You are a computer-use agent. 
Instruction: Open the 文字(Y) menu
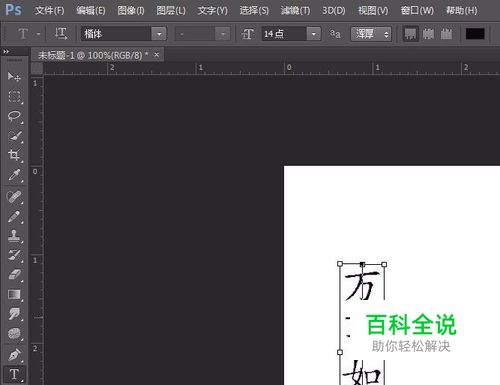(213, 11)
